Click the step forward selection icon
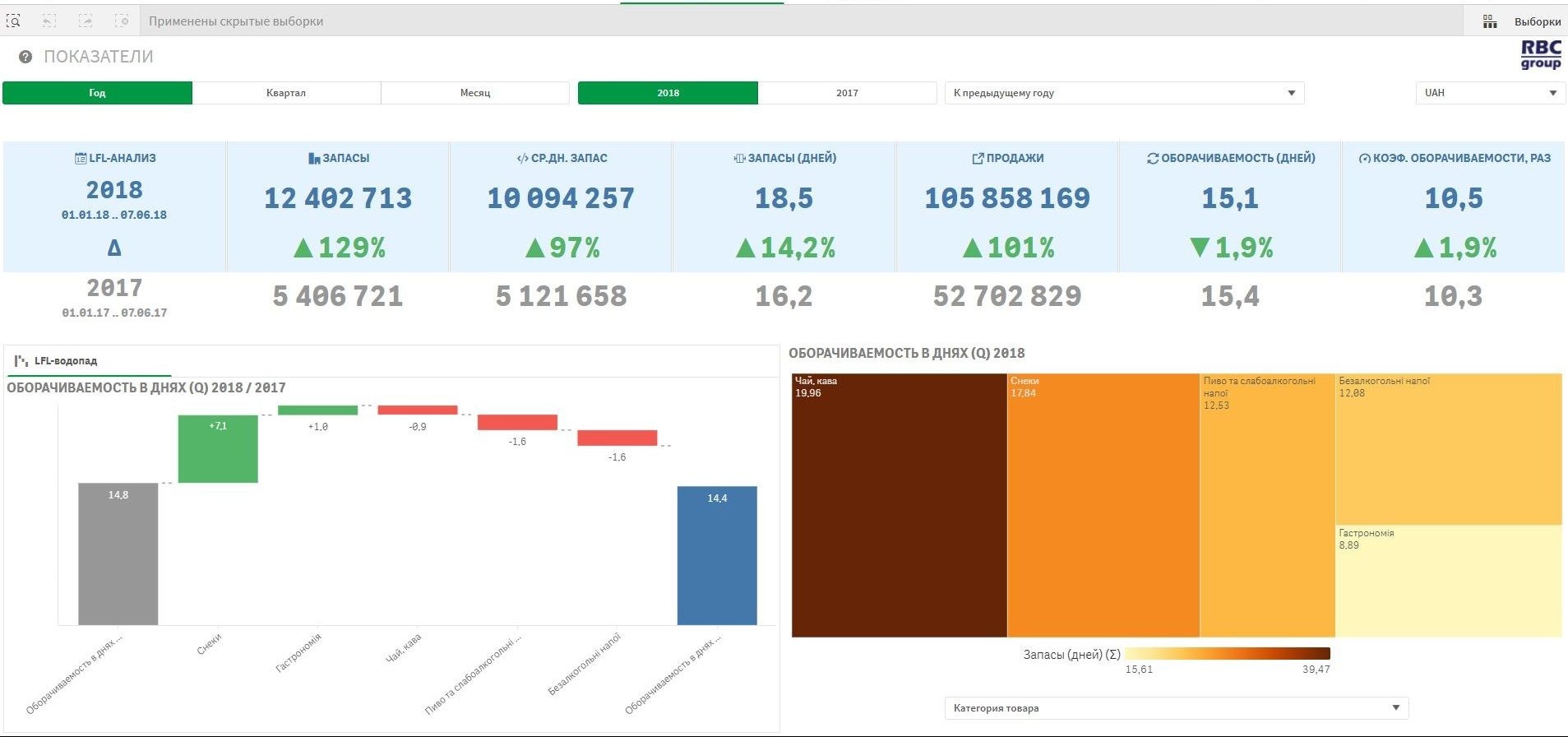1568x737 pixels. point(86,21)
